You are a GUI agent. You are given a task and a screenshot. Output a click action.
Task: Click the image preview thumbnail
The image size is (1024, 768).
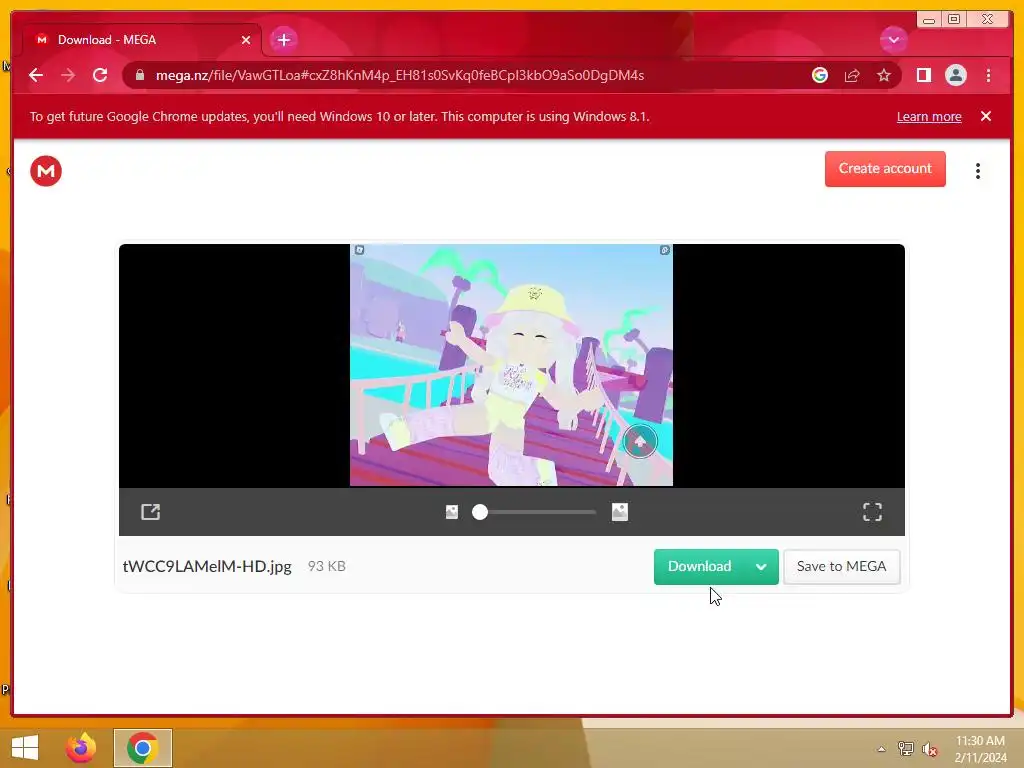pos(511,365)
